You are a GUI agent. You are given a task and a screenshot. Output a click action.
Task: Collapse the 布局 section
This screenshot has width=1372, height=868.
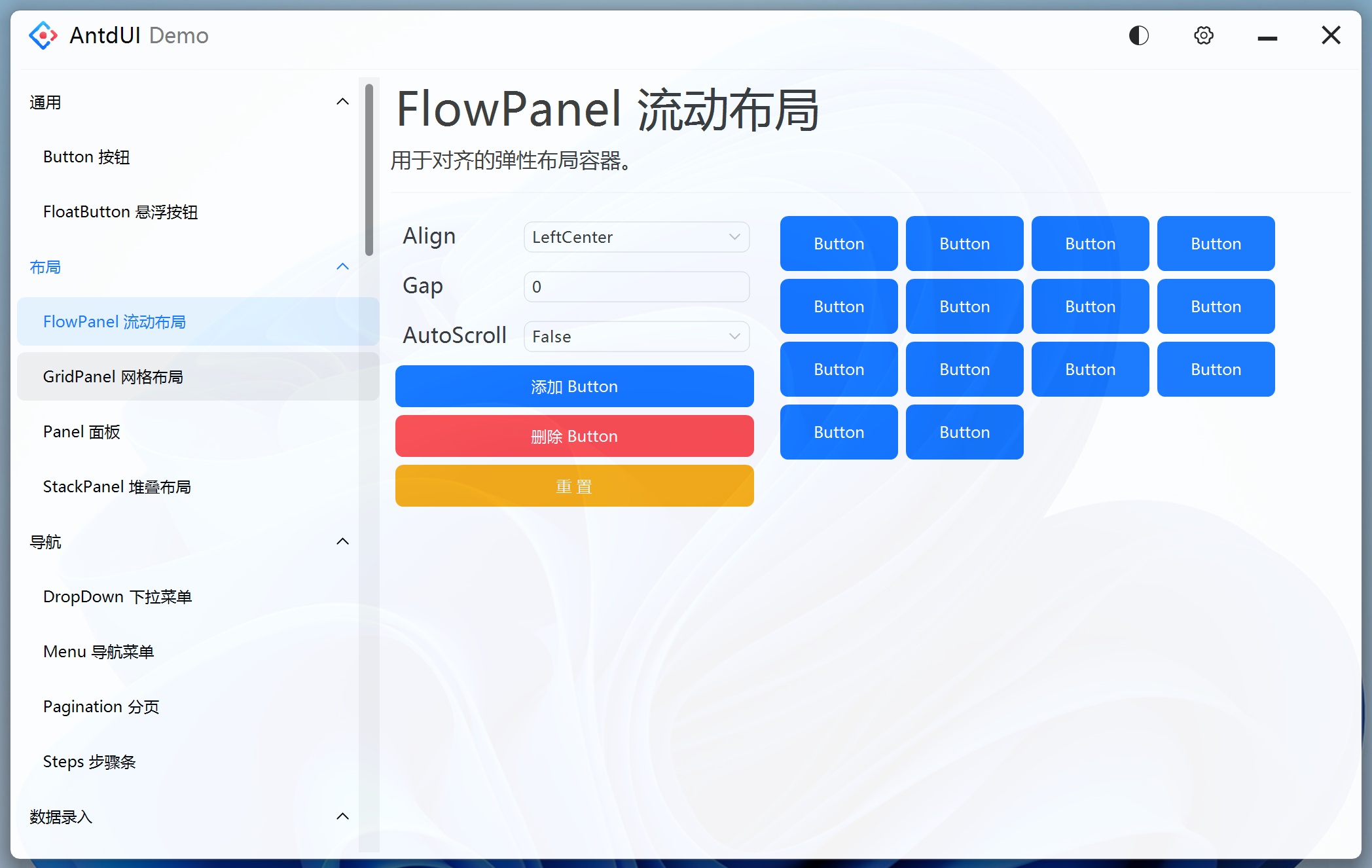pyautogui.click(x=342, y=266)
